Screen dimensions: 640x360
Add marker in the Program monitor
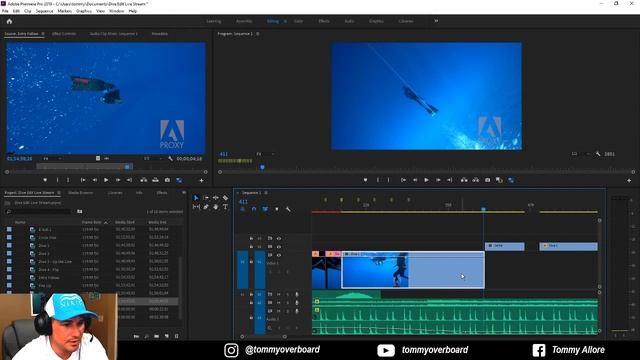(365, 180)
